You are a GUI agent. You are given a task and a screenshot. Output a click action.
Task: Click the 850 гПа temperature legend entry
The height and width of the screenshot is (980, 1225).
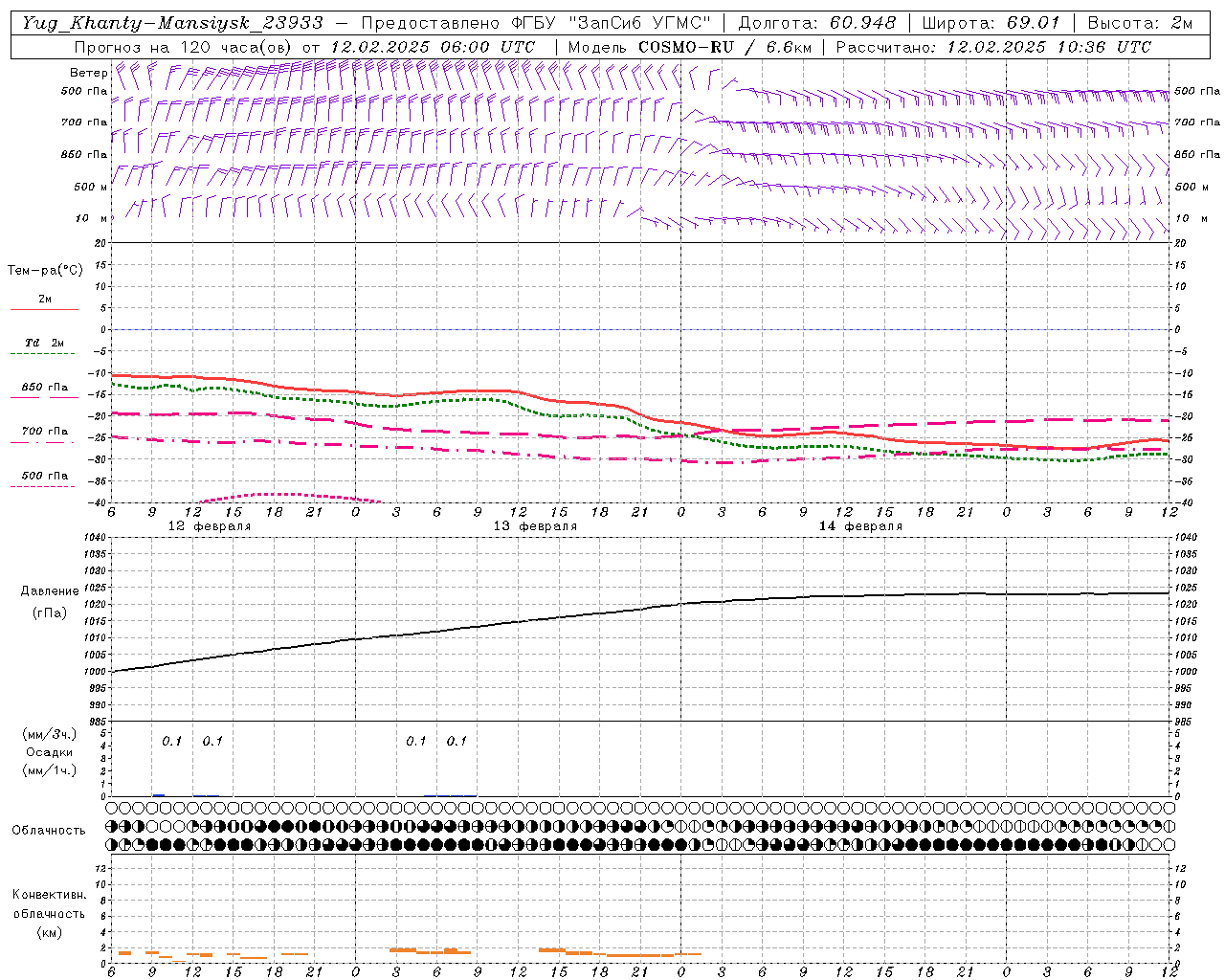(45, 391)
